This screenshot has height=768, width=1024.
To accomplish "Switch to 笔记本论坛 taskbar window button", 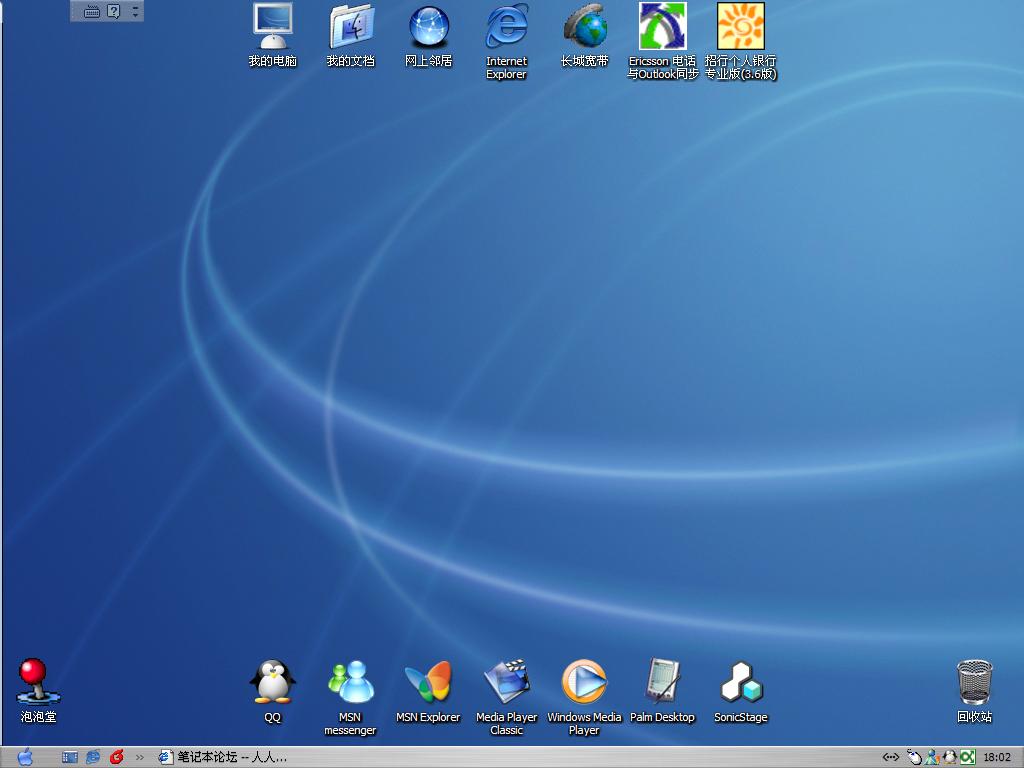I will point(224,757).
